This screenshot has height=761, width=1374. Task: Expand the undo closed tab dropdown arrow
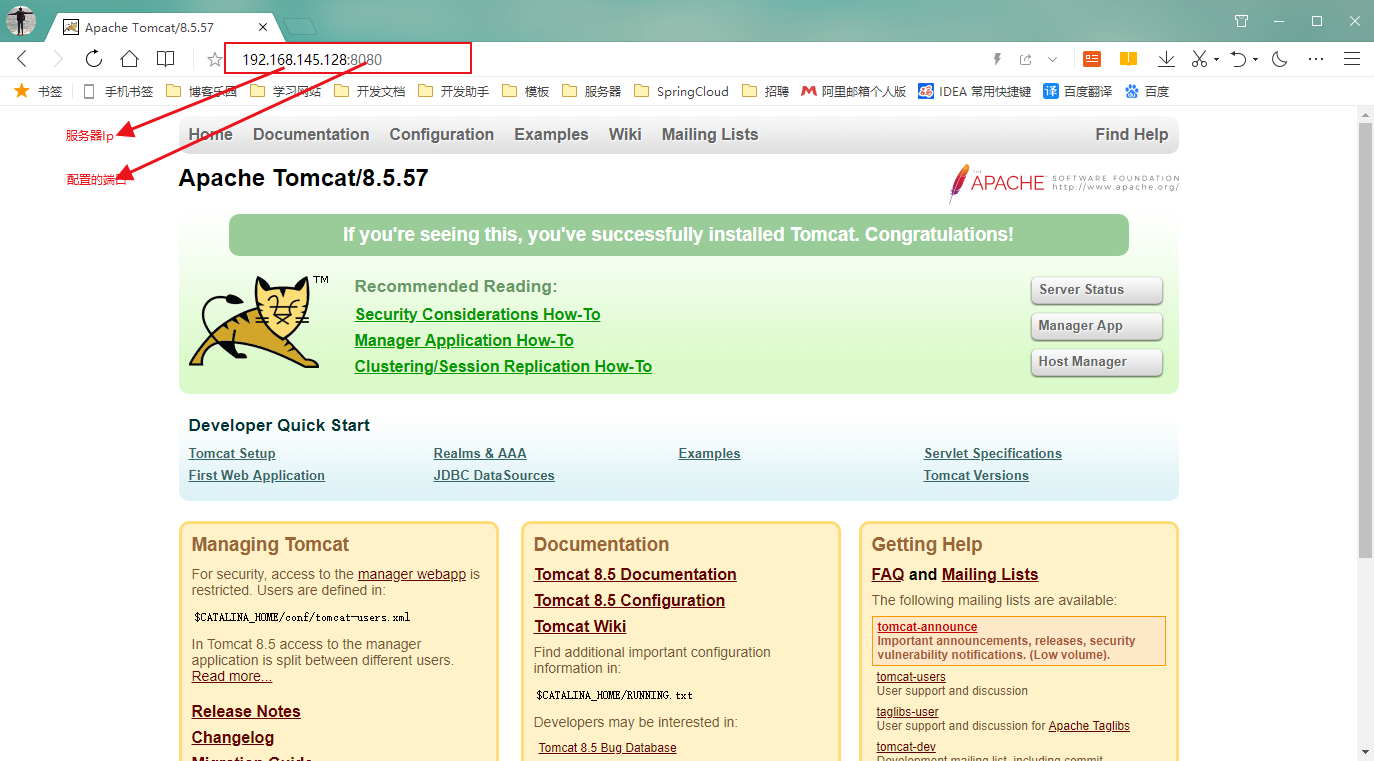coord(1255,60)
